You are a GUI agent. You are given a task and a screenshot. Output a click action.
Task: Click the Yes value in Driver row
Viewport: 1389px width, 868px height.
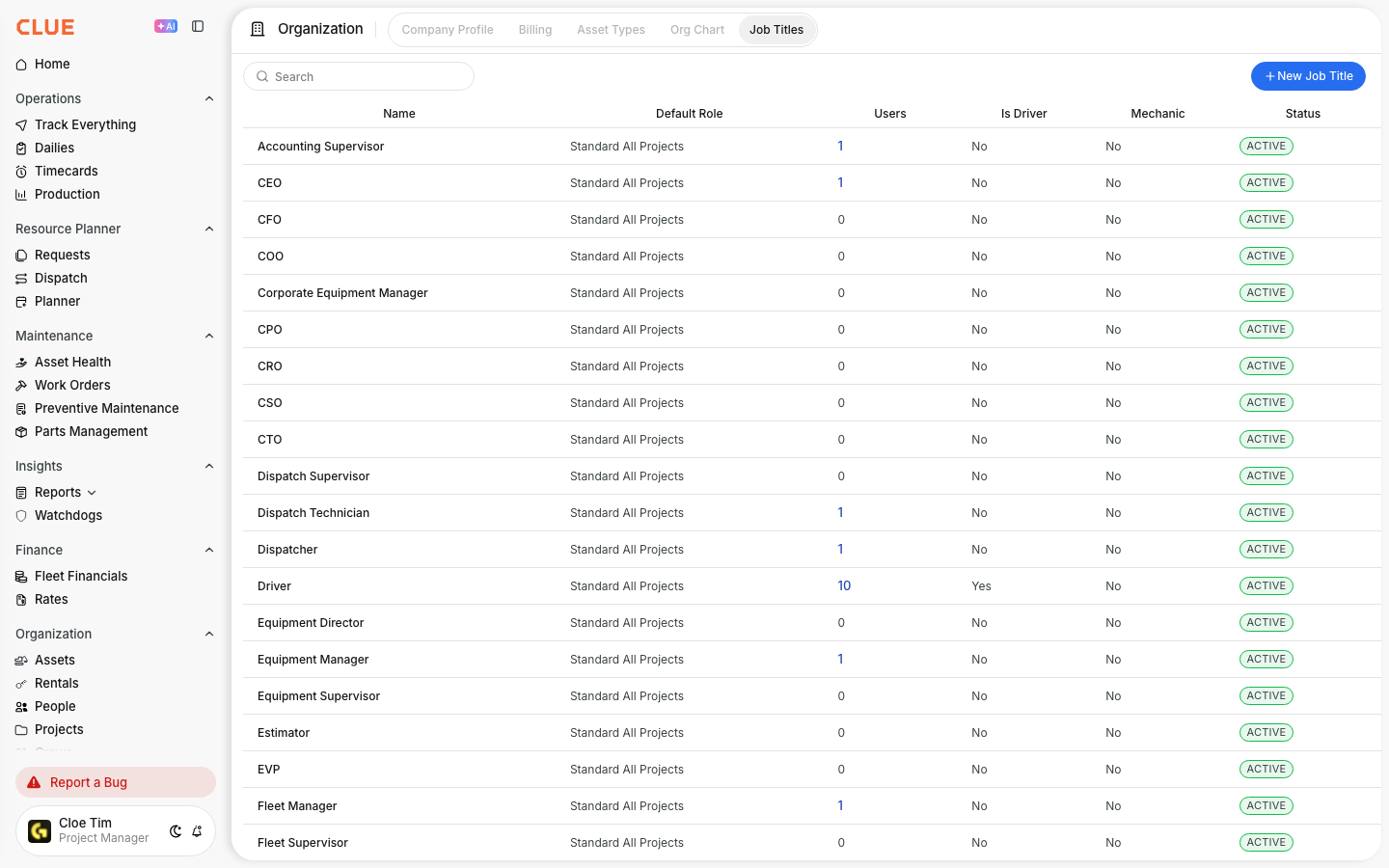coord(981,586)
